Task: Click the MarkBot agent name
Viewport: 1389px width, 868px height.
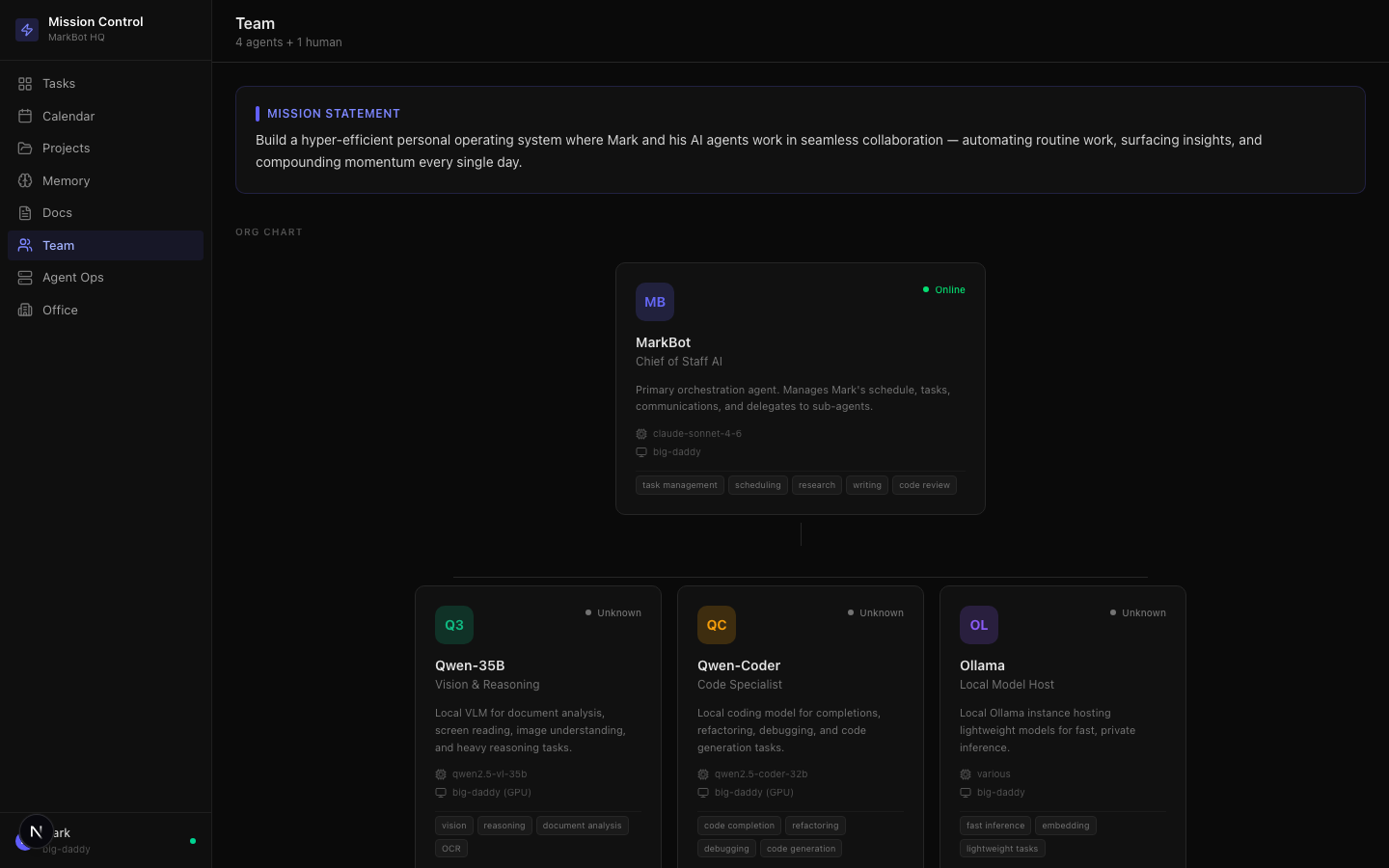Action: 663,342
